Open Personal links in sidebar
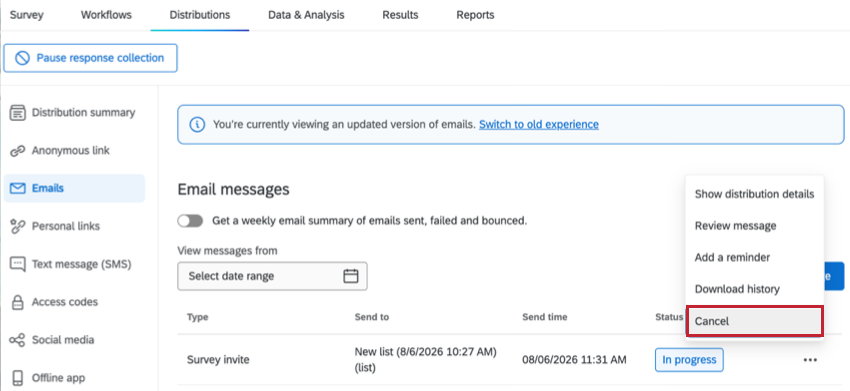This screenshot has height=391, width=850. [74, 226]
